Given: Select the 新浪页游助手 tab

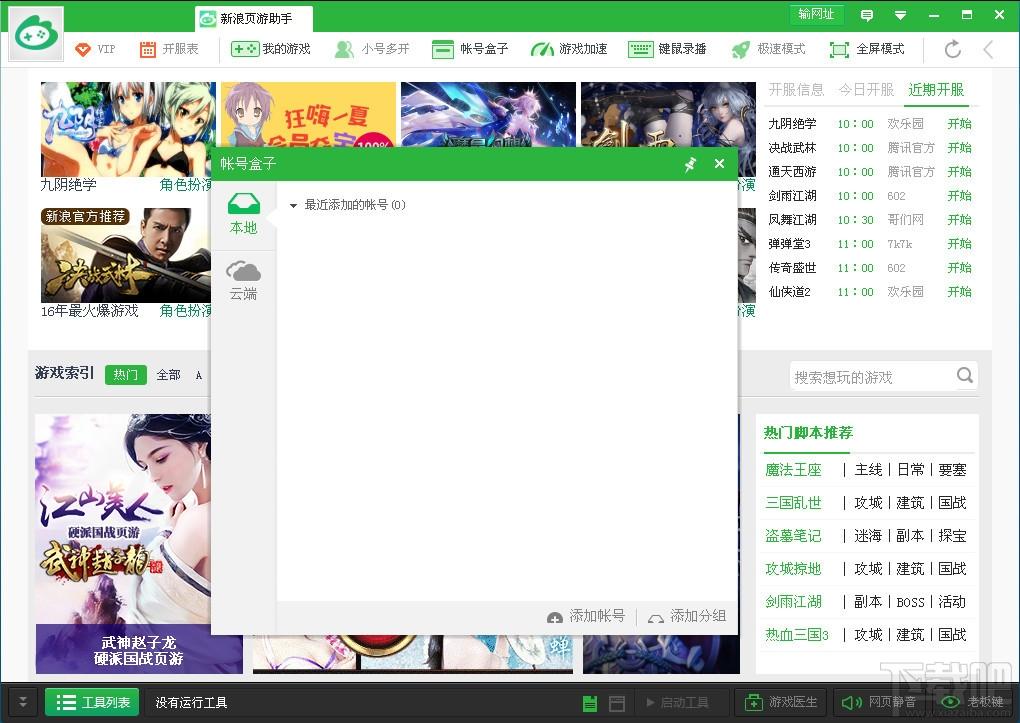Looking at the screenshot, I should pyautogui.click(x=254, y=18).
